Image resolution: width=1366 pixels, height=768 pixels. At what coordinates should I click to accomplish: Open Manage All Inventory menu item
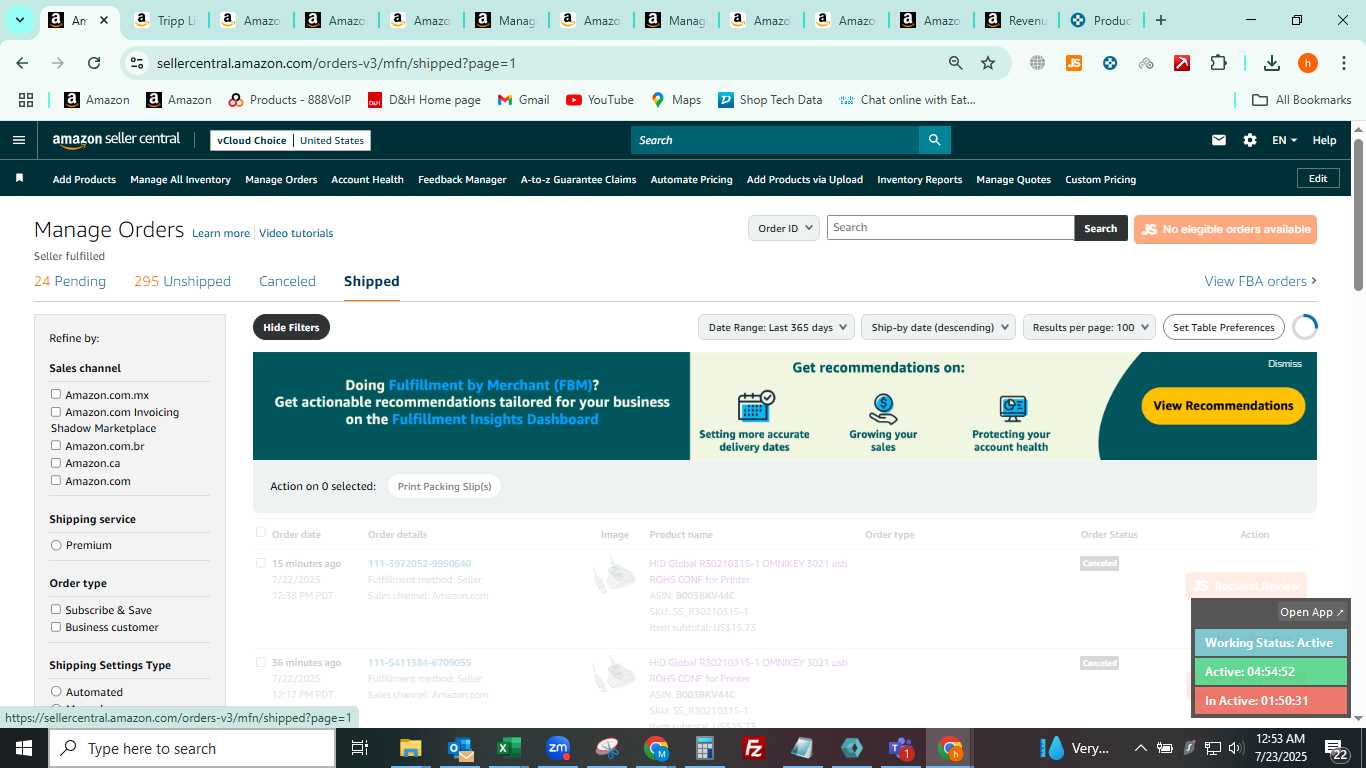[180, 179]
